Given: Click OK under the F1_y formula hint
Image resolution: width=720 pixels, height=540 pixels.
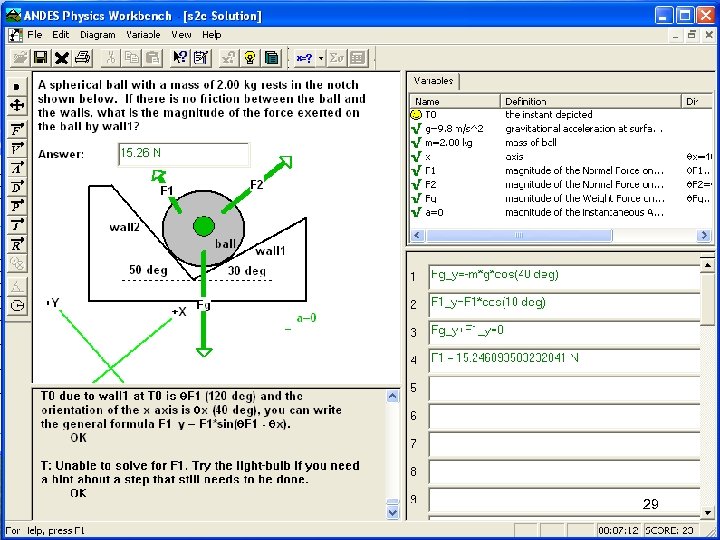Looking at the screenshot, I should (79, 438).
